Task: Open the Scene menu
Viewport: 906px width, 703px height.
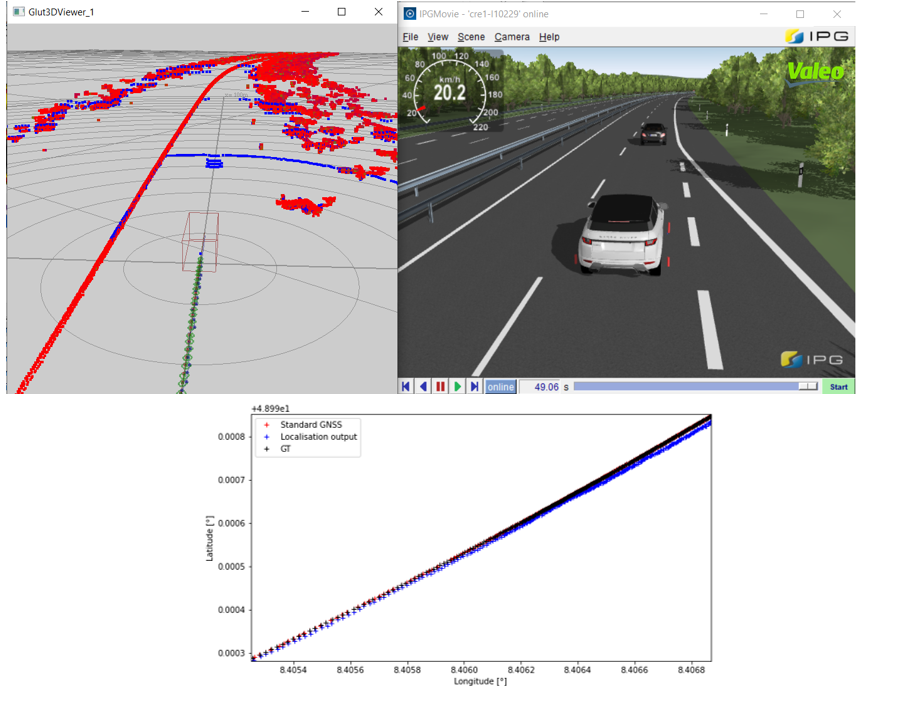Action: pyautogui.click(x=468, y=36)
